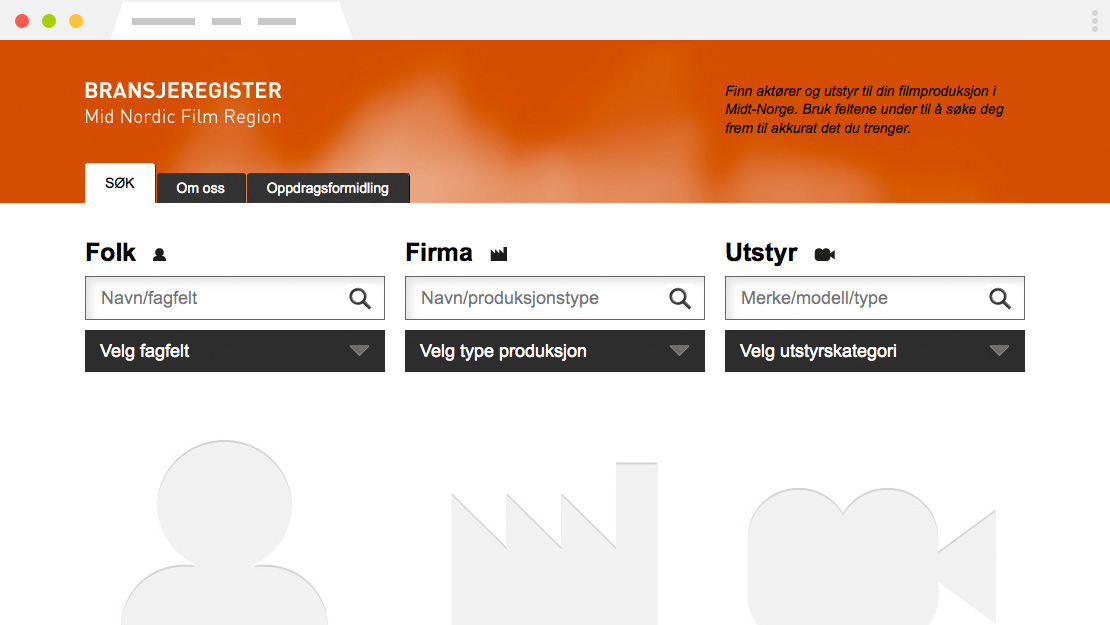Click the Bransjeregister site title

pyautogui.click(x=183, y=91)
